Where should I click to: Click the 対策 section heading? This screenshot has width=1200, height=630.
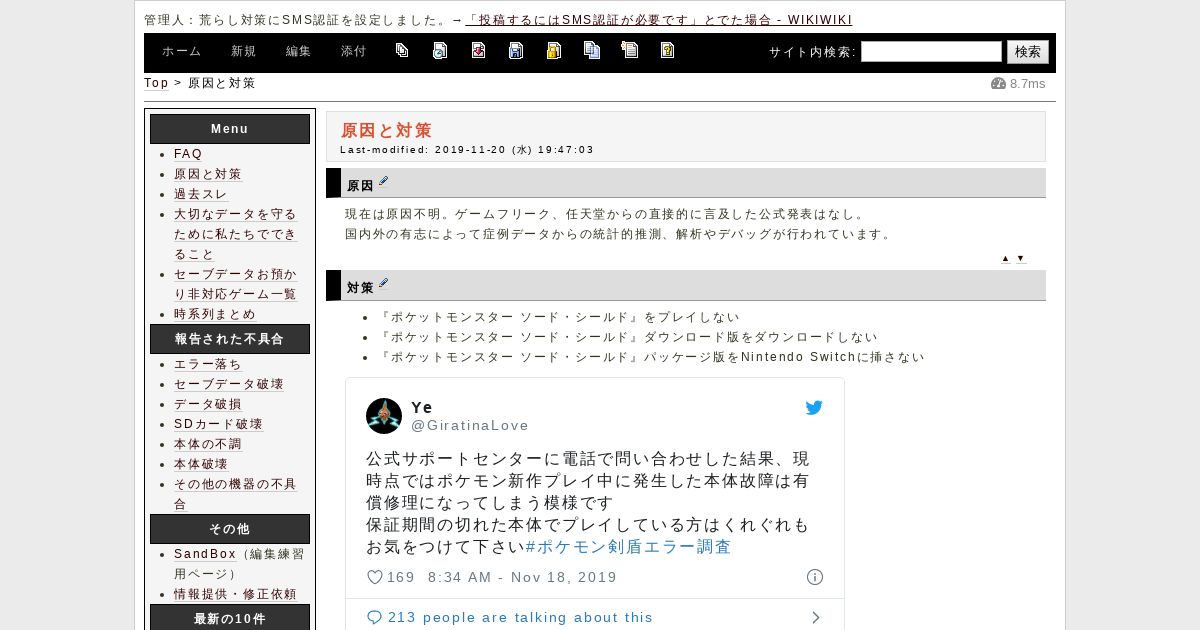click(360, 288)
